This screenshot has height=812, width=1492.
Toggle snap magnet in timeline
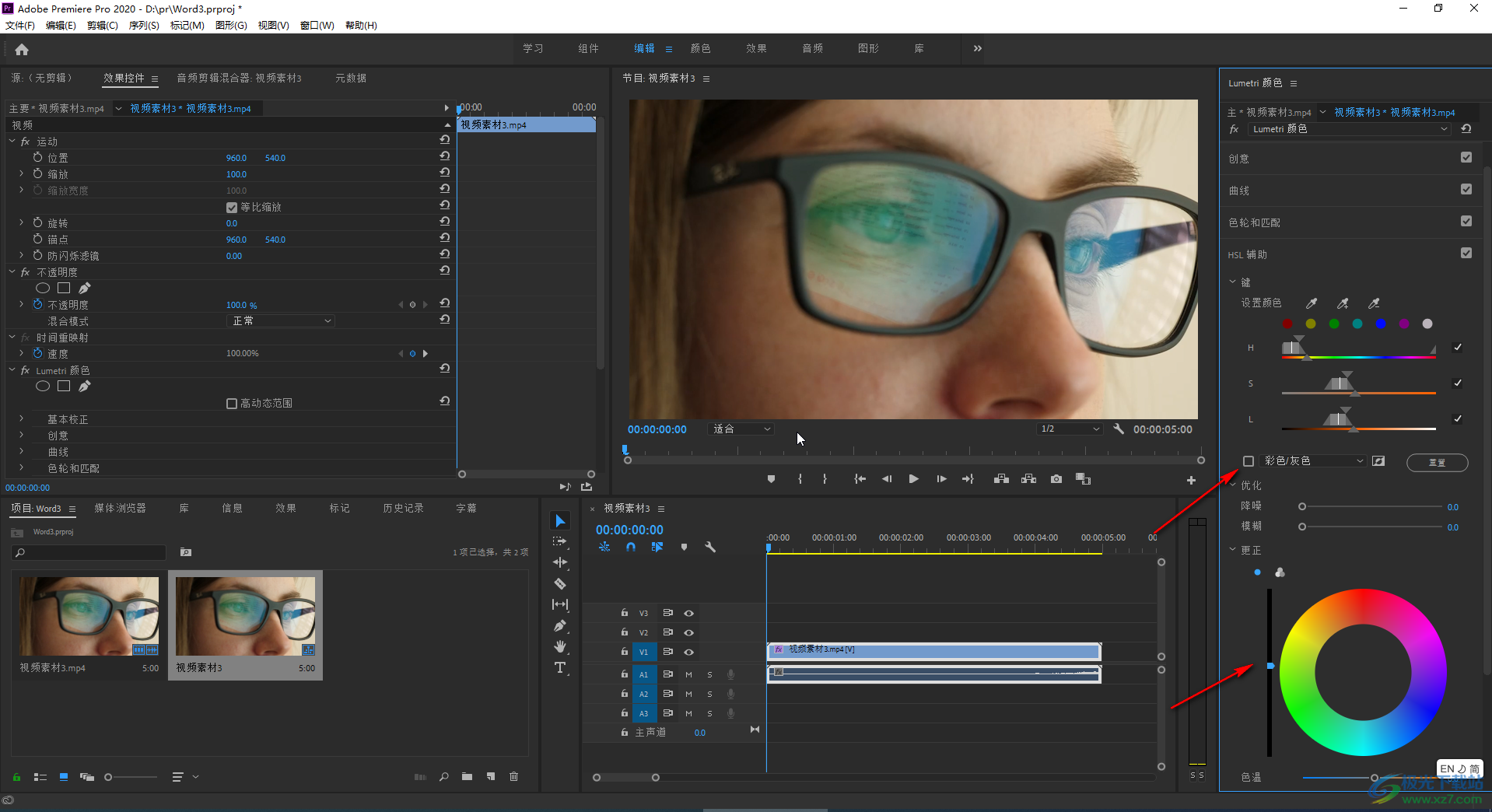pyautogui.click(x=631, y=547)
